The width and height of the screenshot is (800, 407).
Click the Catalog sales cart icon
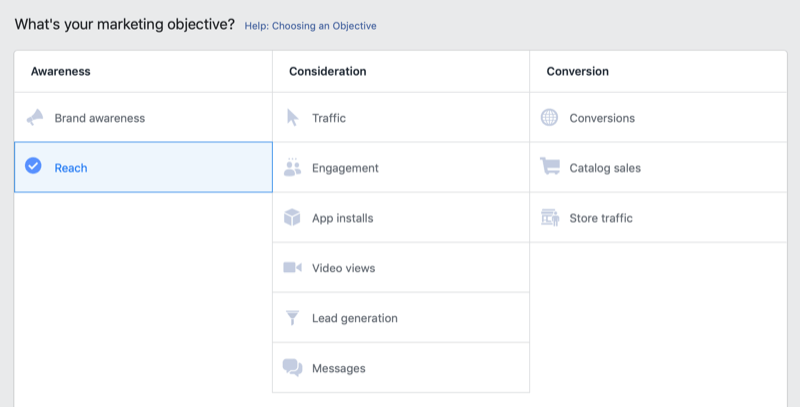point(549,167)
